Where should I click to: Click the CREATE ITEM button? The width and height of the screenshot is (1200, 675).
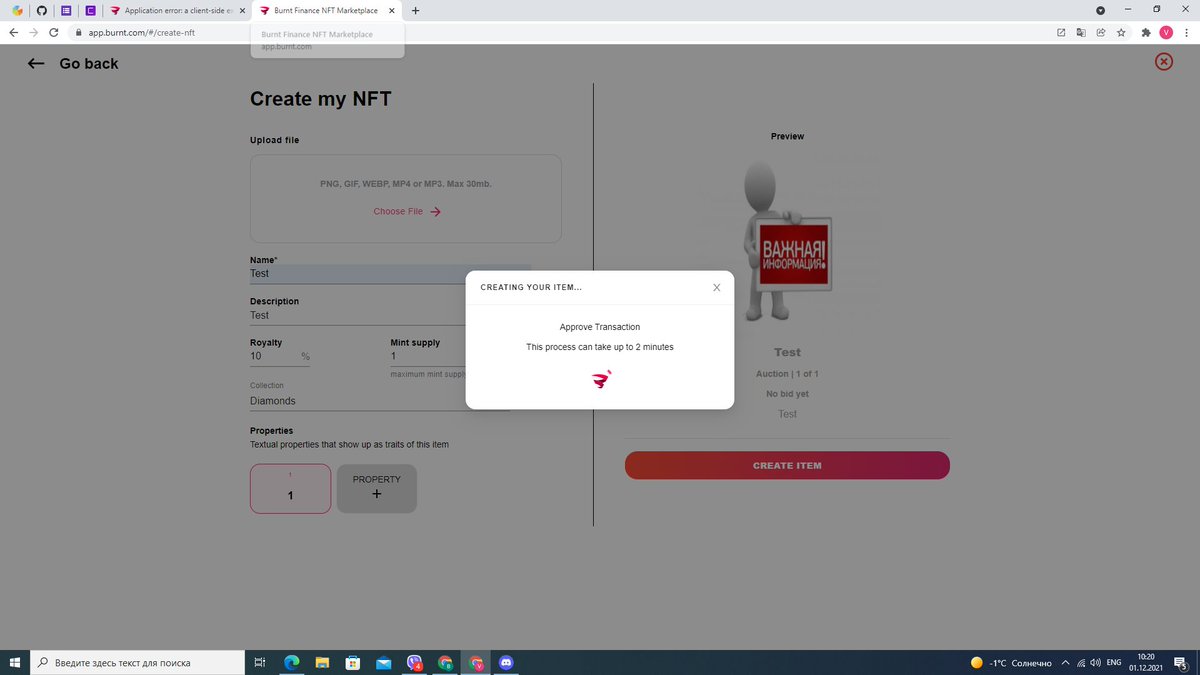(x=787, y=465)
